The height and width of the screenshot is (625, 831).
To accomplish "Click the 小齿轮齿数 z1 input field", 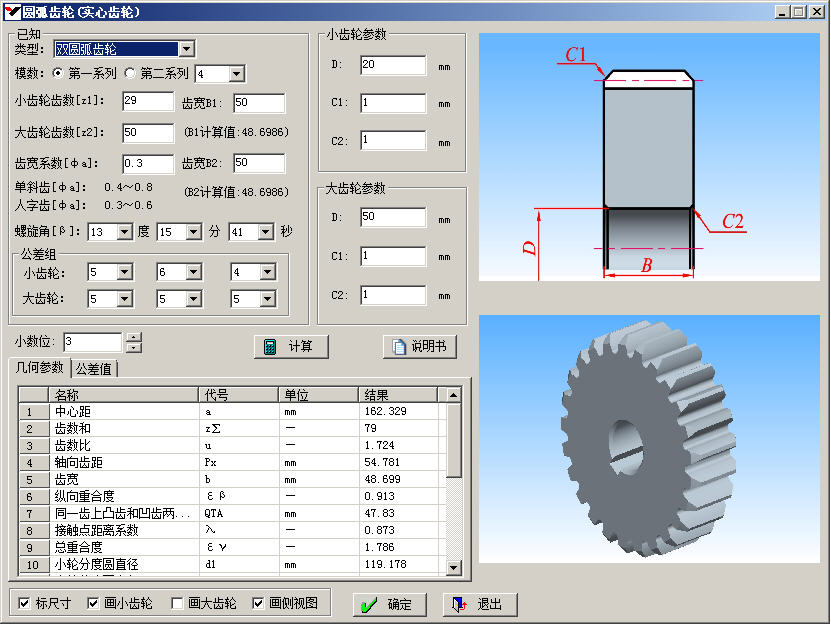I will (148, 102).
